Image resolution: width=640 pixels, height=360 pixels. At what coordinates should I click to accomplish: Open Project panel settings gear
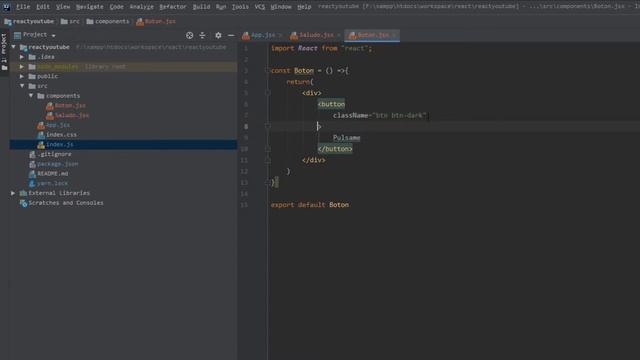coord(218,35)
